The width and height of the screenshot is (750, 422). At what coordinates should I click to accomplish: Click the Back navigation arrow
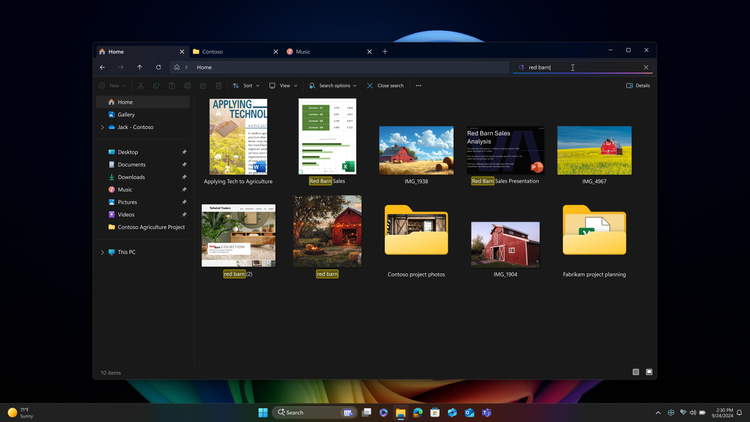point(102,67)
